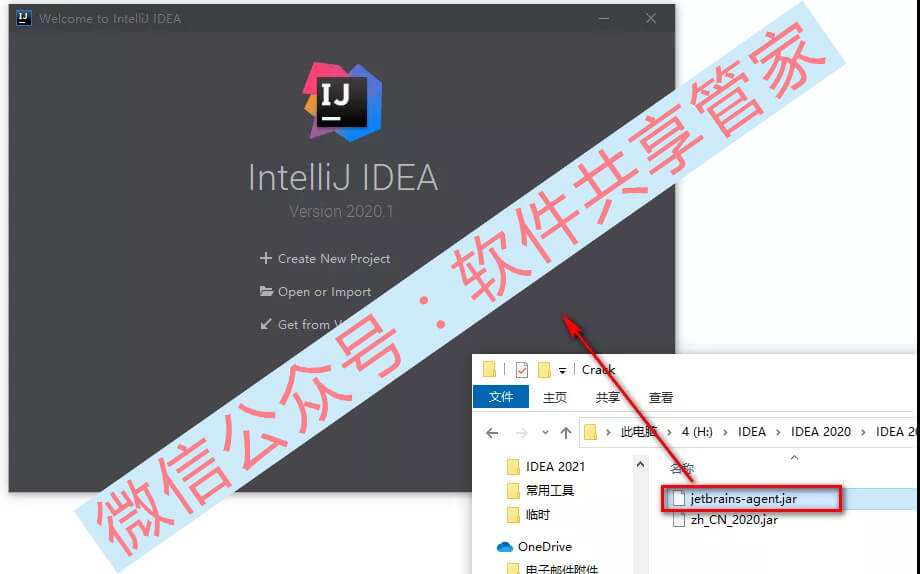Select 临时 folder in navigation pane
This screenshot has width=920, height=574.
coord(537,515)
